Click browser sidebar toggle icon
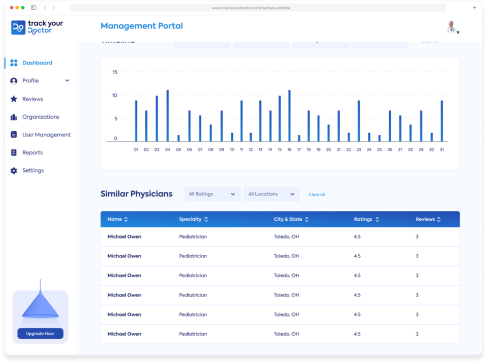This screenshot has width=488, height=364. [33, 7]
